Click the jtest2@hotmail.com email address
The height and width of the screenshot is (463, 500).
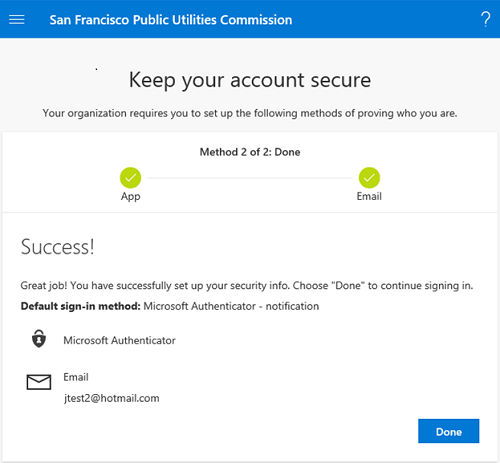[111, 398]
